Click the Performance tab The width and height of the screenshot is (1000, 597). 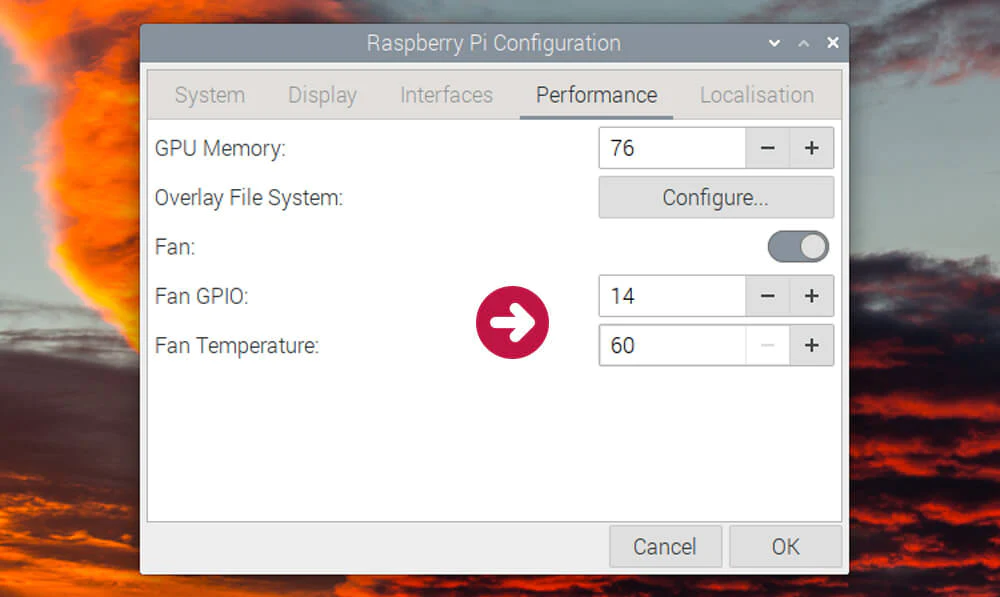point(596,96)
